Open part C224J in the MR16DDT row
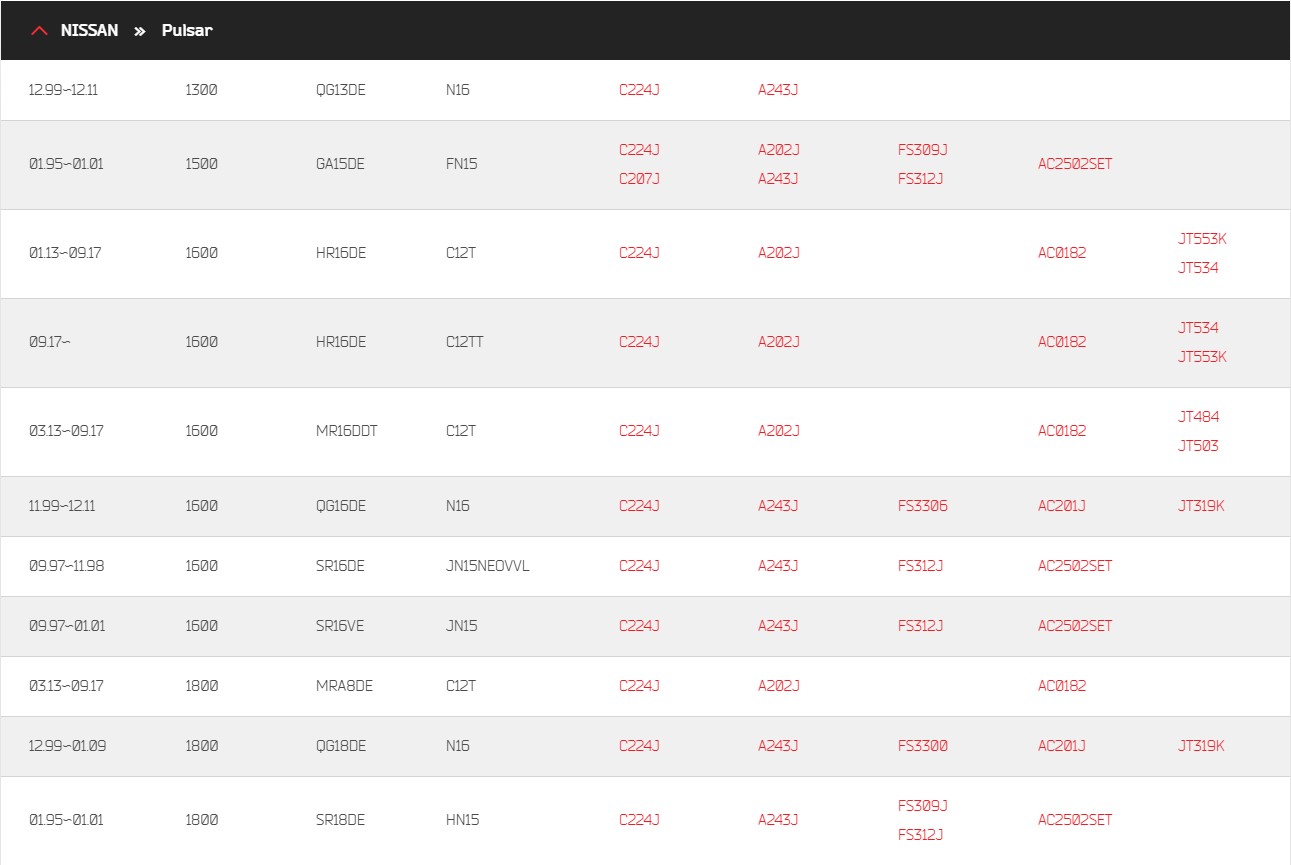This screenshot has width=1291, height=865. click(639, 431)
